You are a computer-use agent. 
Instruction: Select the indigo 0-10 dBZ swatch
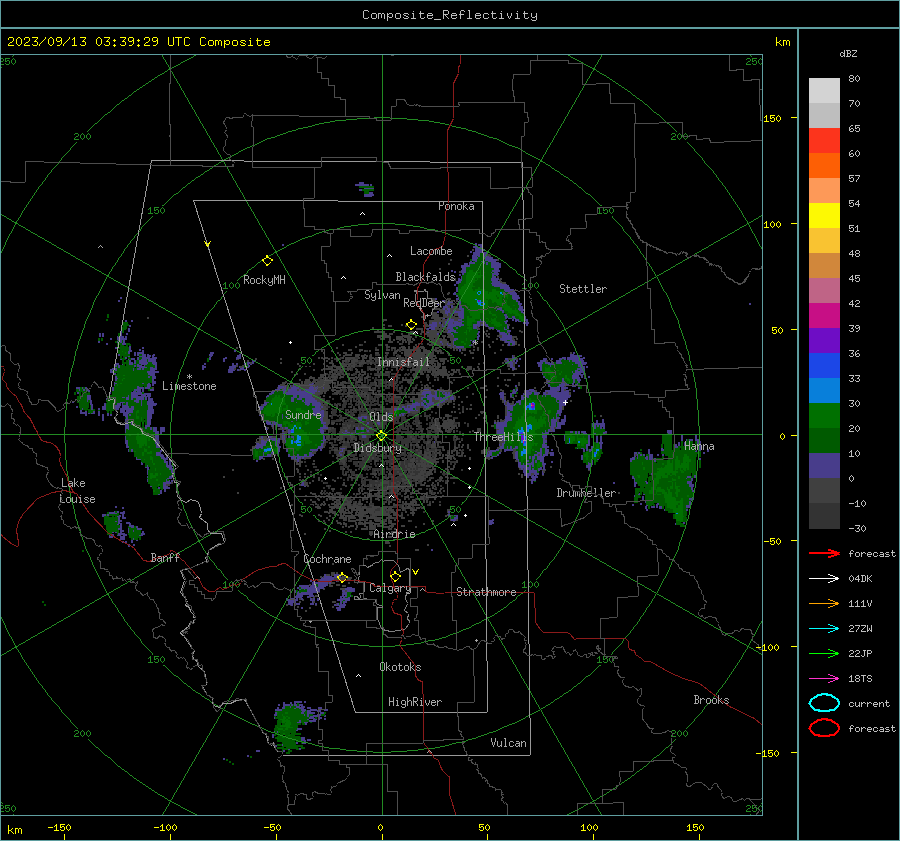click(824, 466)
